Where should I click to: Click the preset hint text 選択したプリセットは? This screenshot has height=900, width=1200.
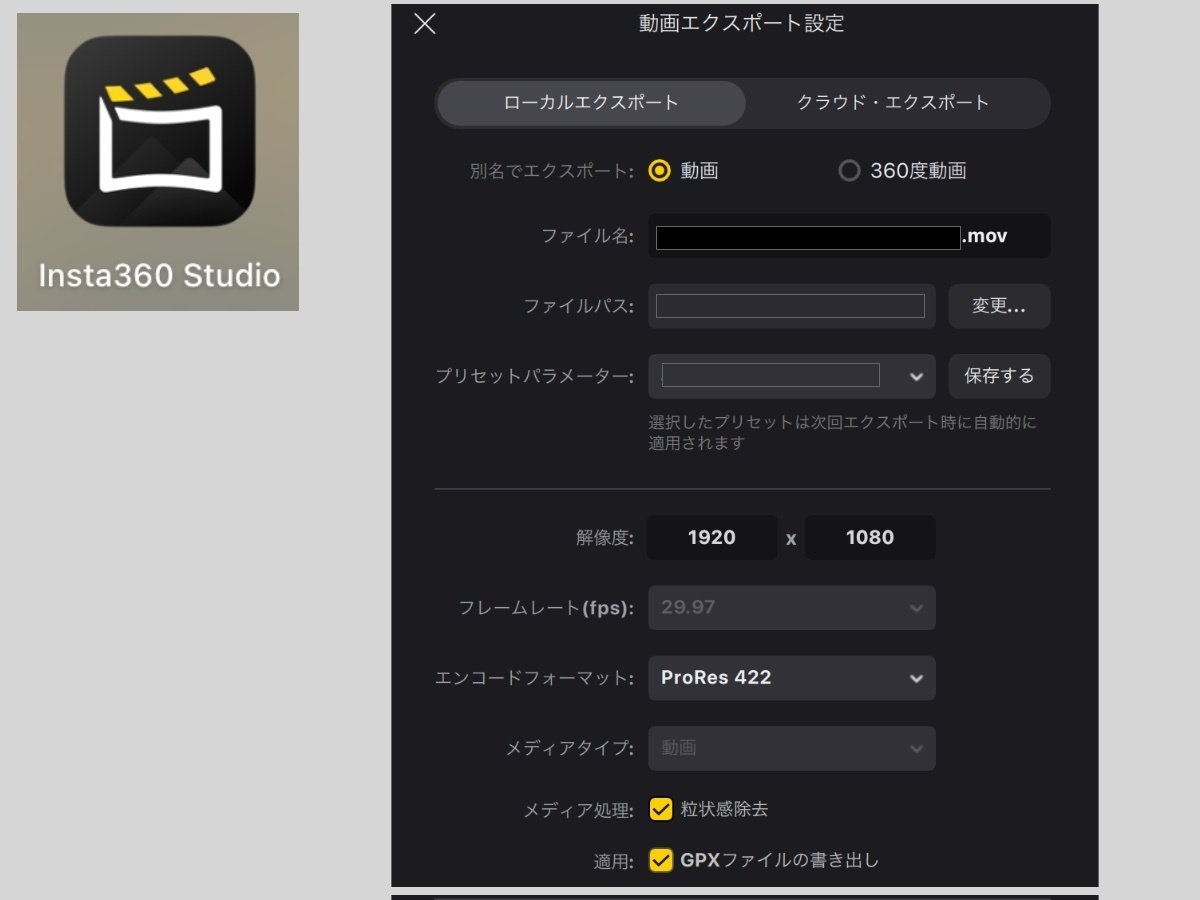[x=842, y=432]
